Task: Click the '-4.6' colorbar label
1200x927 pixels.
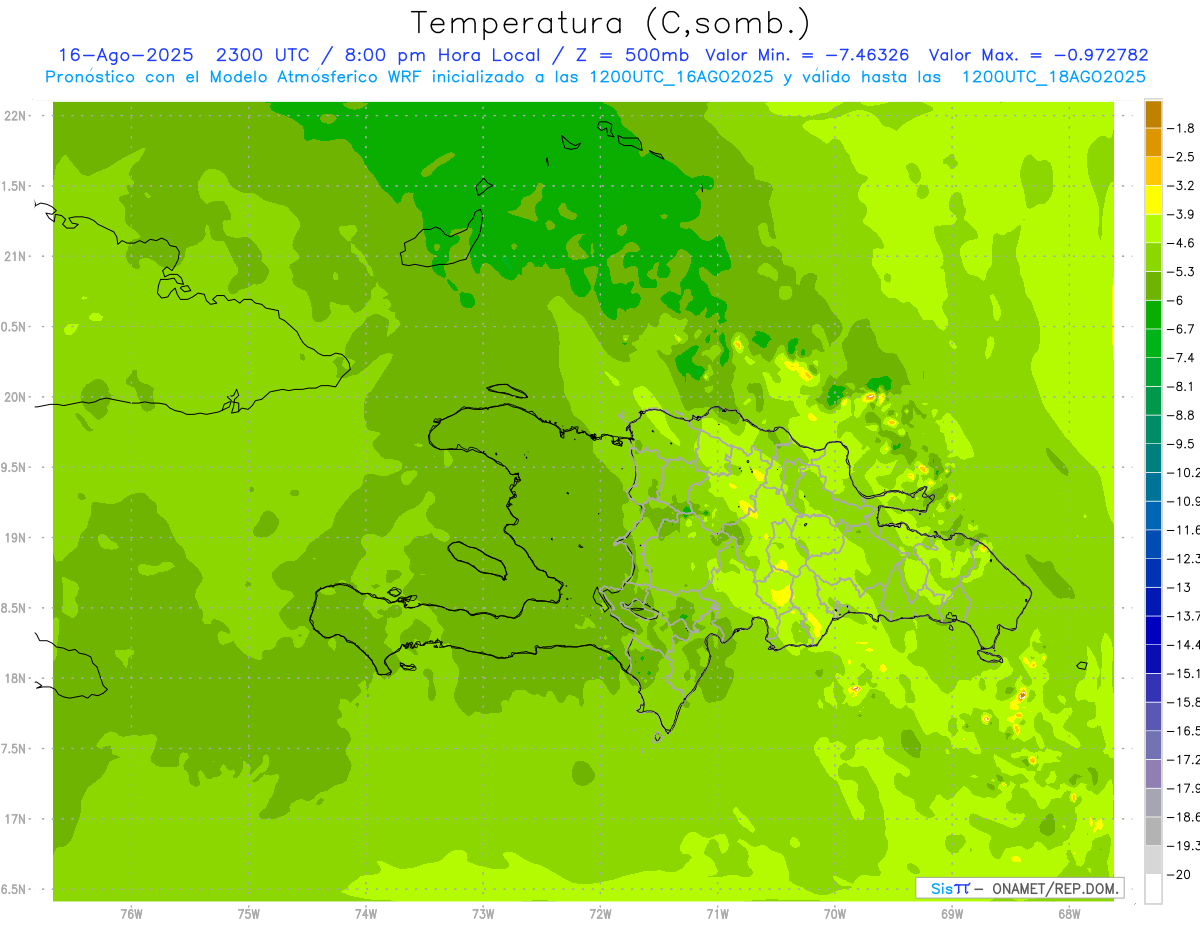Action: click(x=1181, y=243)
